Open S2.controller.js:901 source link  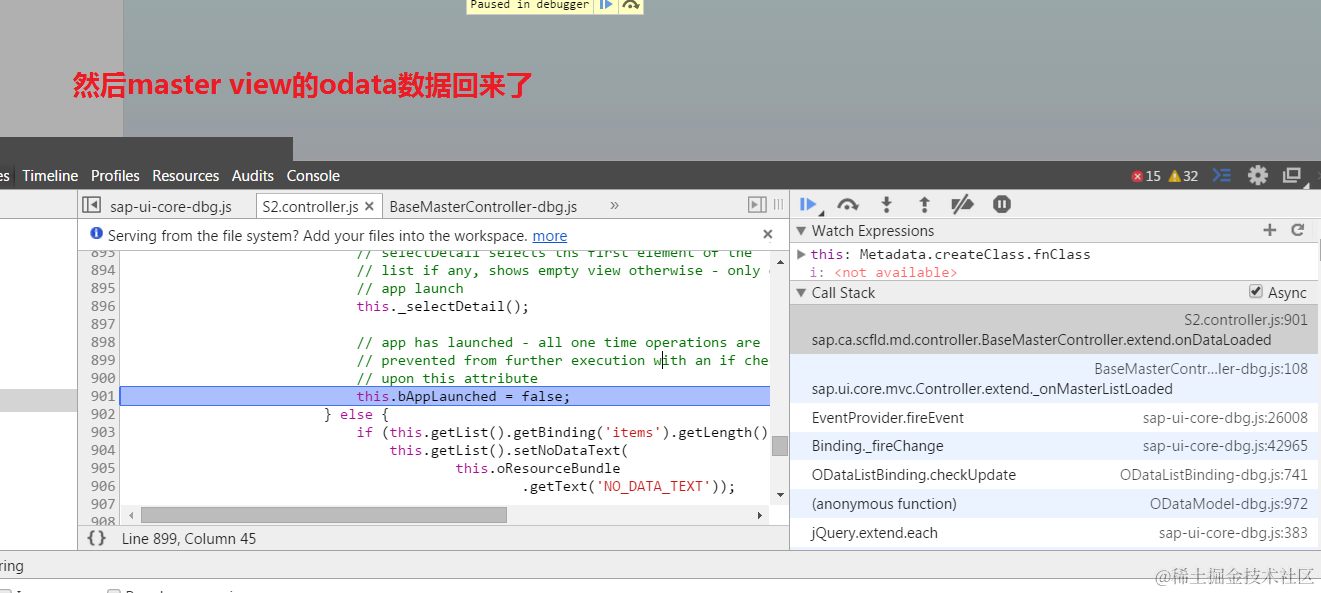coord(1246,320)
